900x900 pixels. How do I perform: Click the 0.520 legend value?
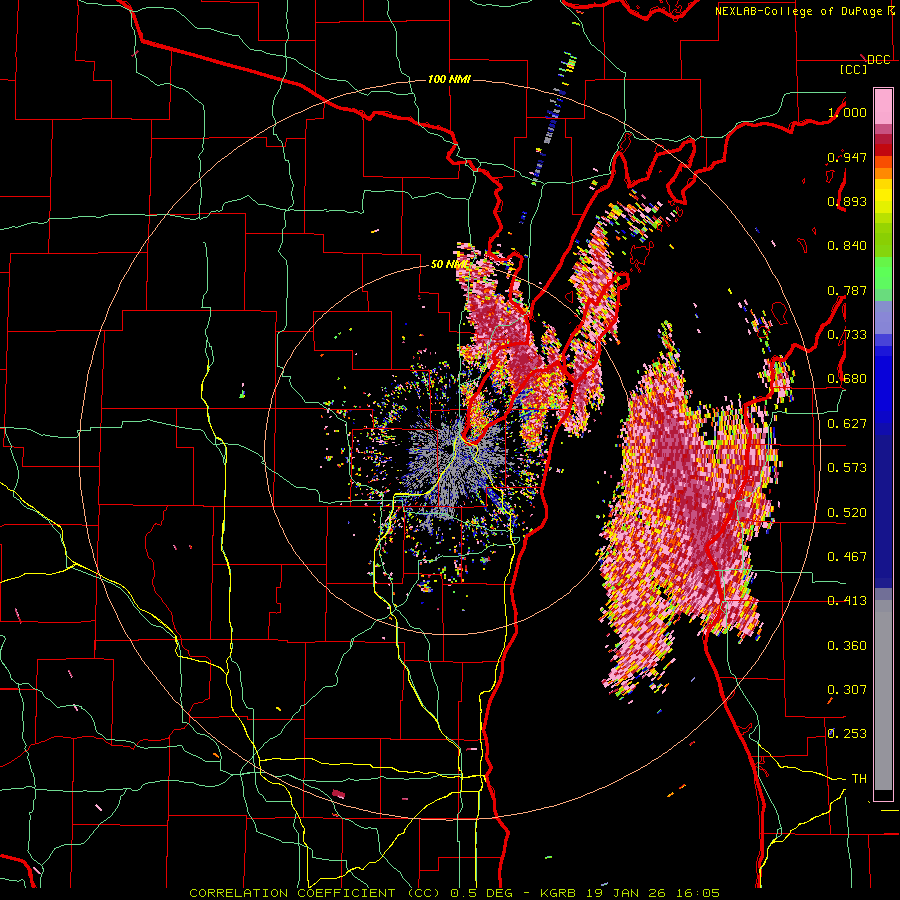tap(847, 513)
